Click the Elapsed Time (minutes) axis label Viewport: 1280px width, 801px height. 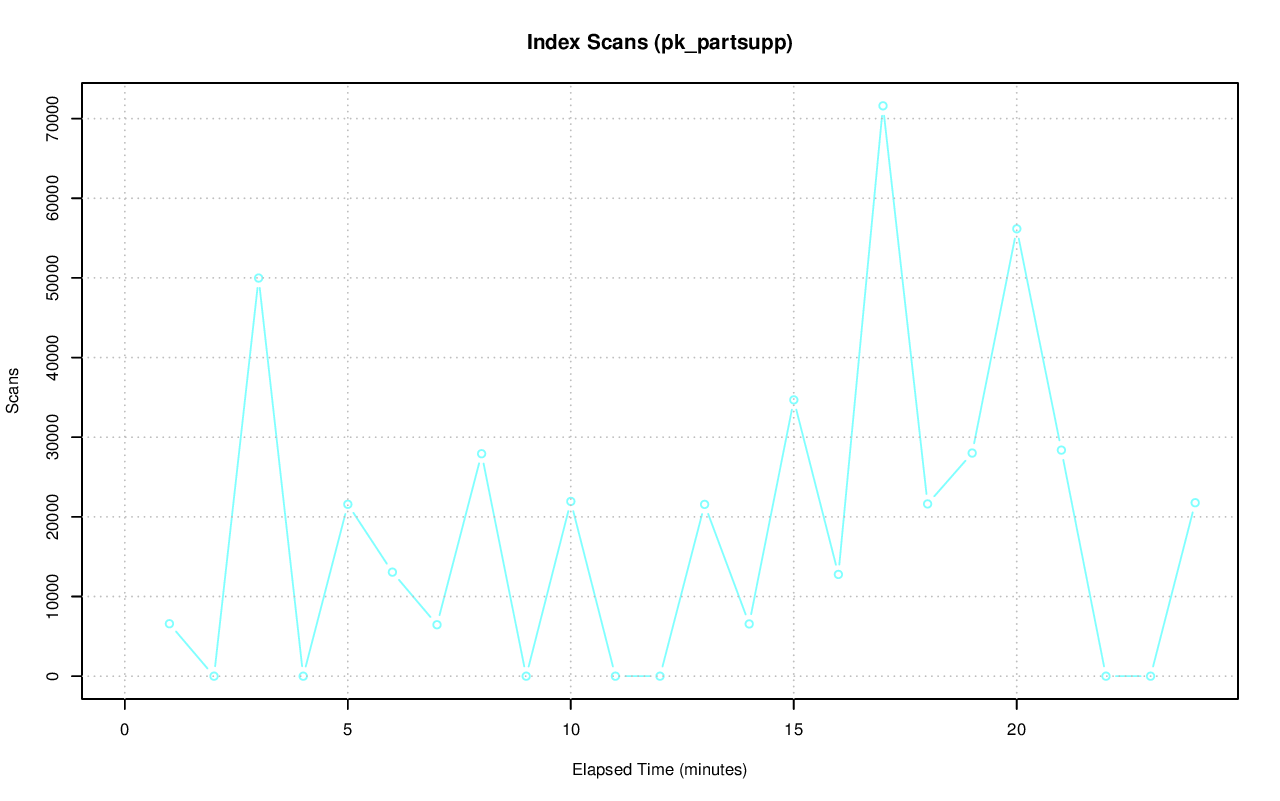click(x=659, y=770)
